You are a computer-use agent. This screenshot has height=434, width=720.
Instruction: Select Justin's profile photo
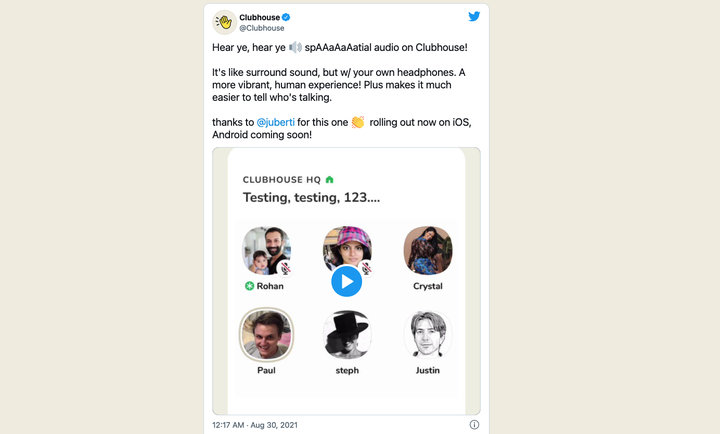[428, 334]
